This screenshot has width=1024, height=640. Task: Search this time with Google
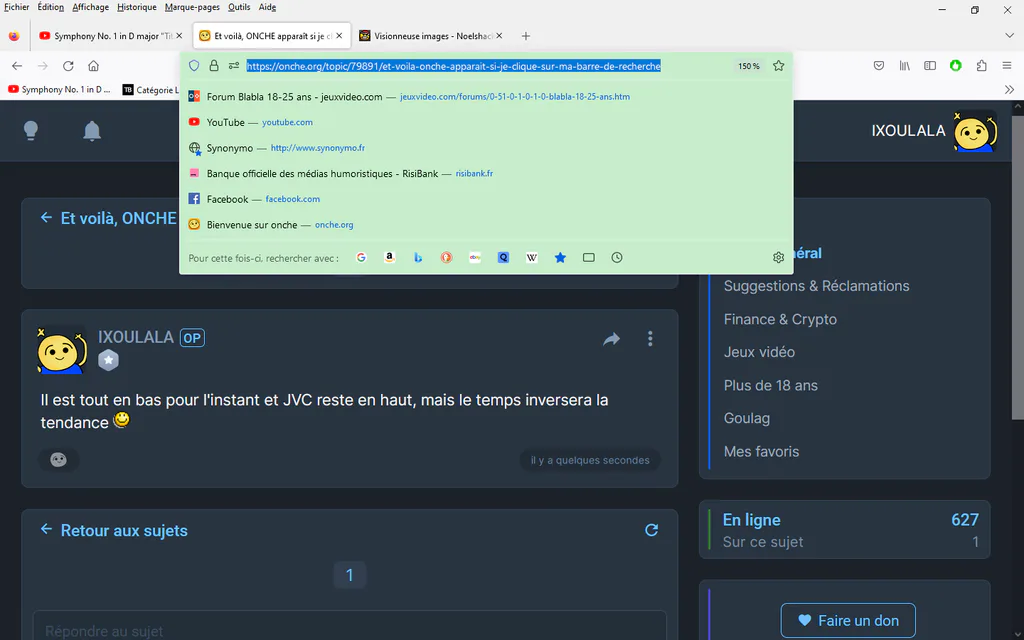[x=361, y=257]
